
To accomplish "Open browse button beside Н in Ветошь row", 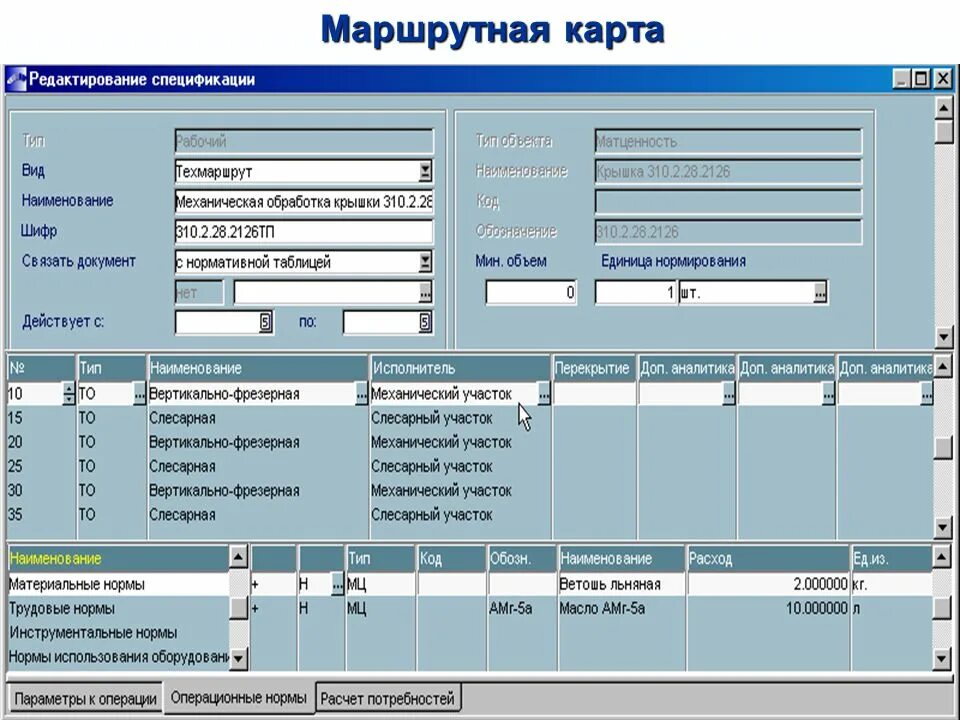I will click(x=337, y=585).
